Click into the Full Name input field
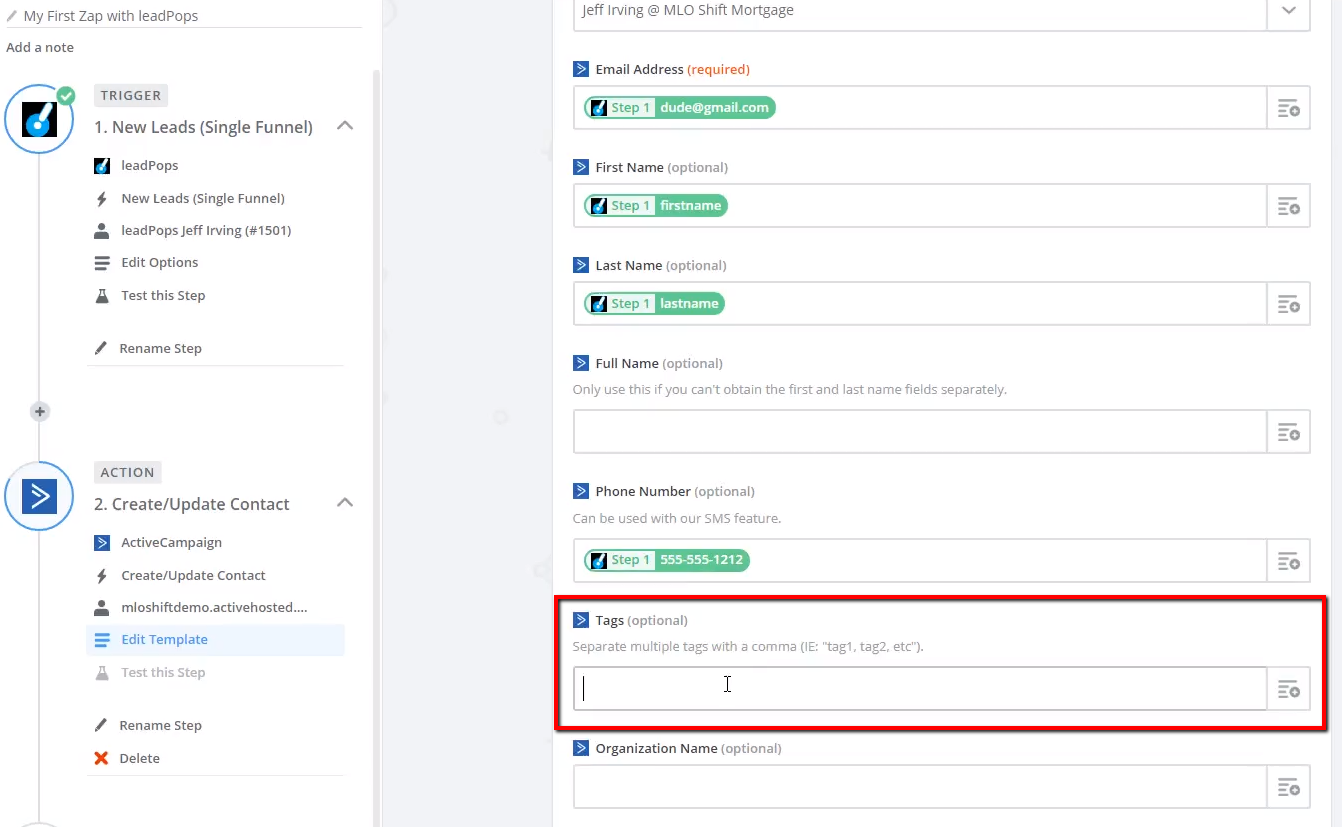 click(x=920, y=432)
